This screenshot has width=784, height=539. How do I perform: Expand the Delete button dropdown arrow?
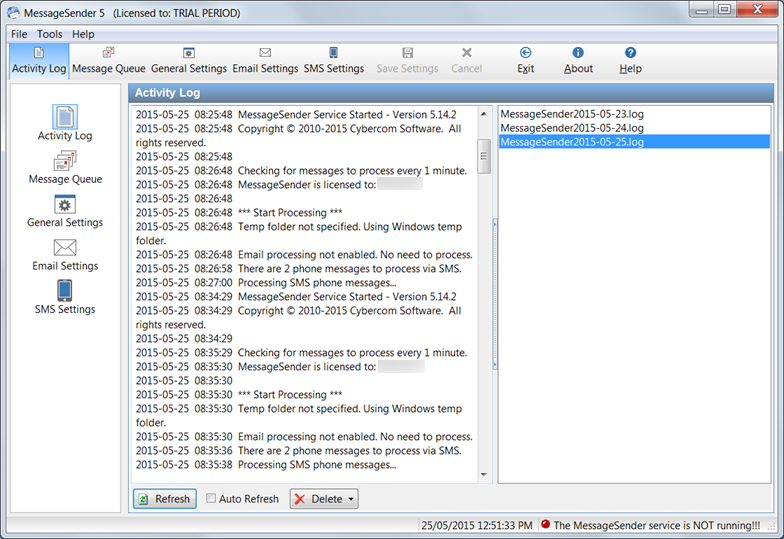point(351,499)
